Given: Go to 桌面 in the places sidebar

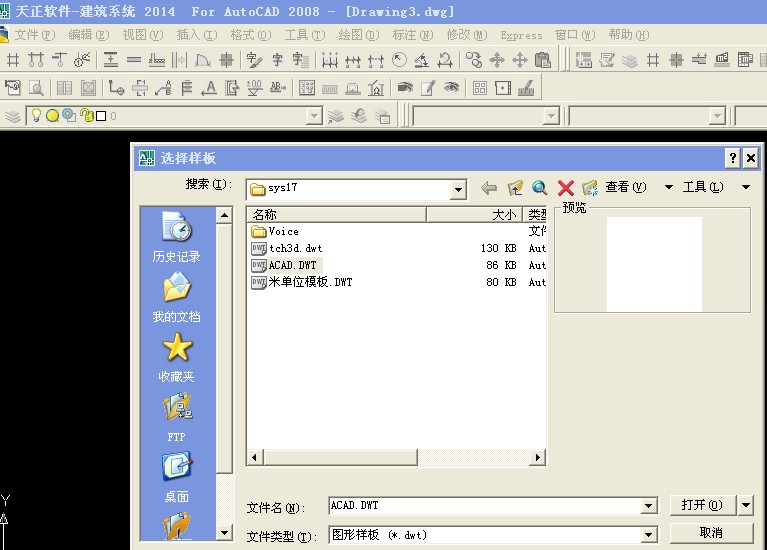Looking at the screenshot, I should point(177,478).
